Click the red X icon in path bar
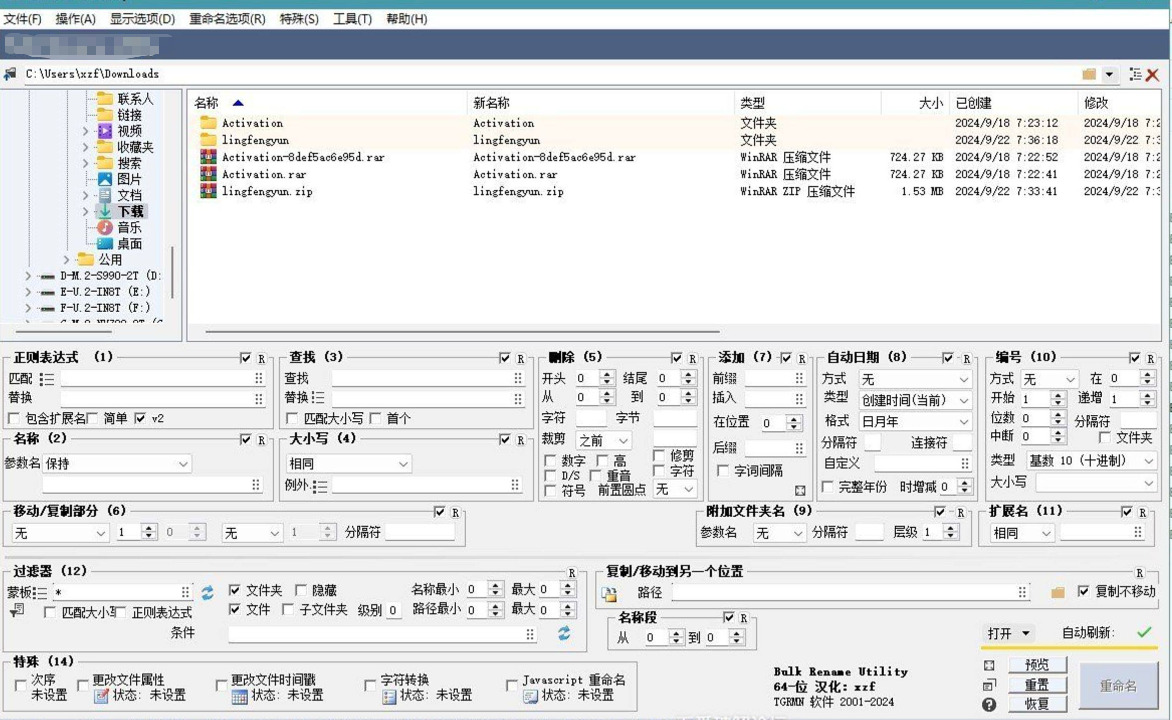The height and width of the screenshot is (720, 1172). point(1153,75)
